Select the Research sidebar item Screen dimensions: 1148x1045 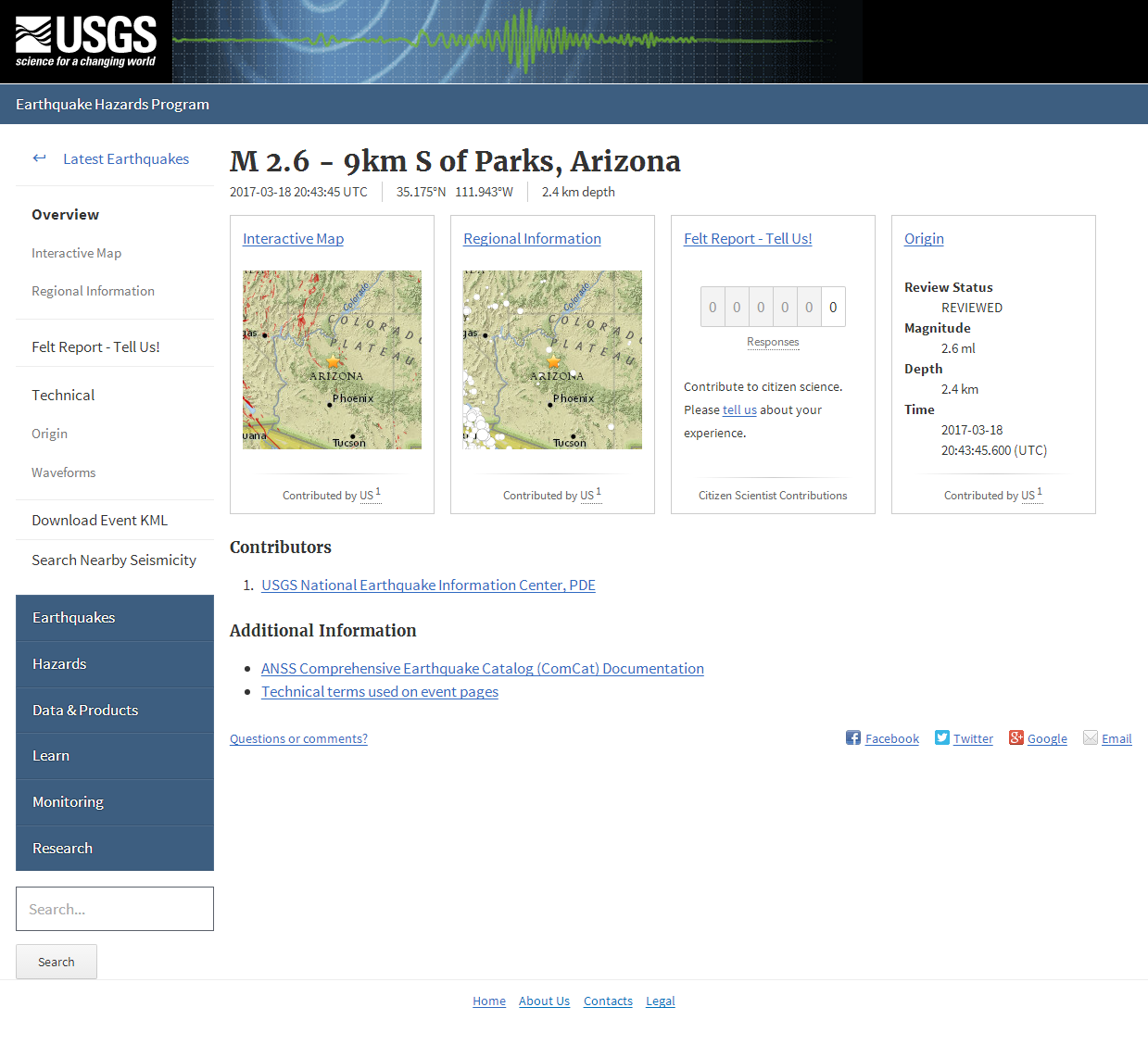(x=62, y=848)
